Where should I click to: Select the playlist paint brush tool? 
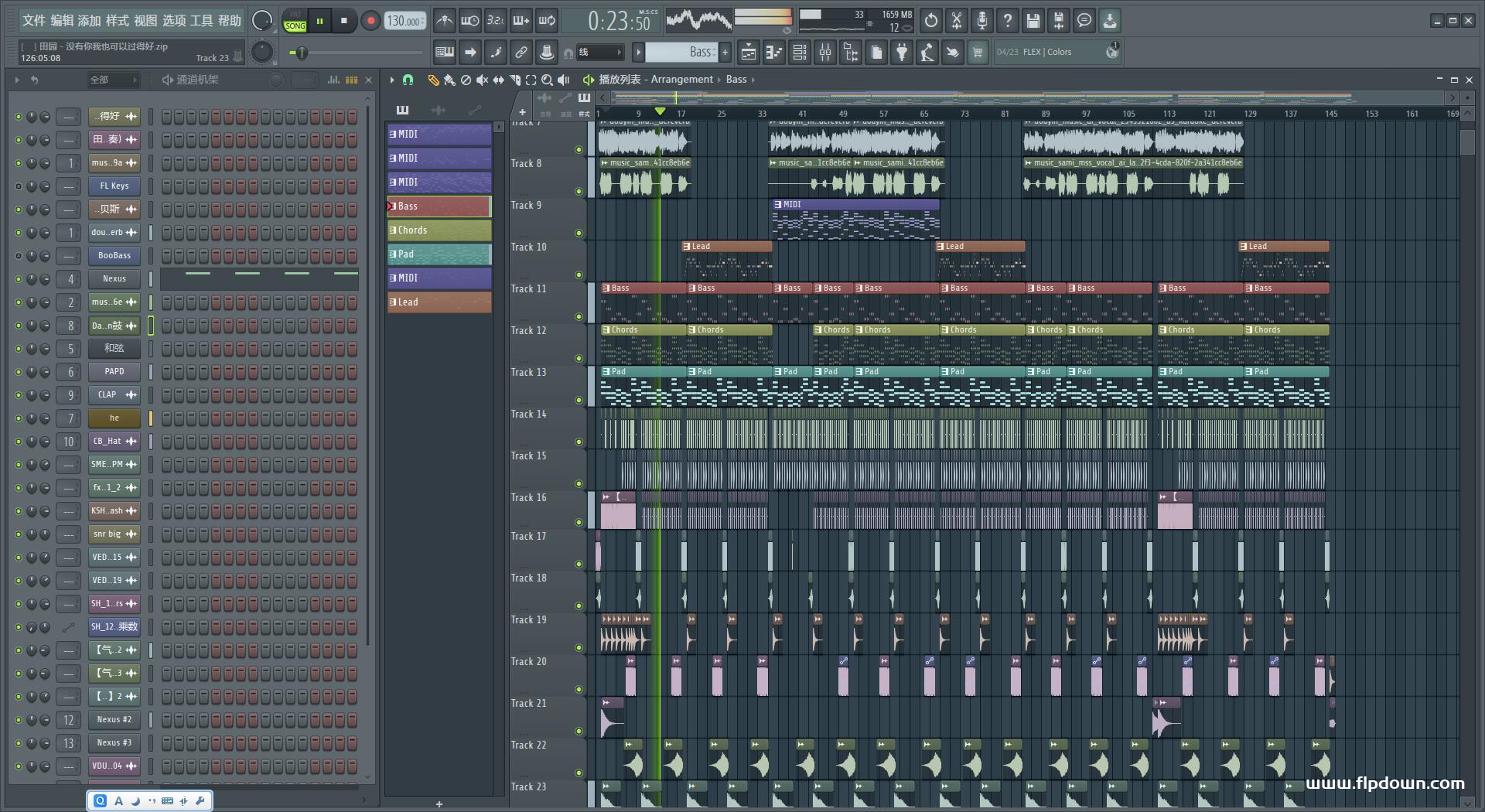point(449,80)
